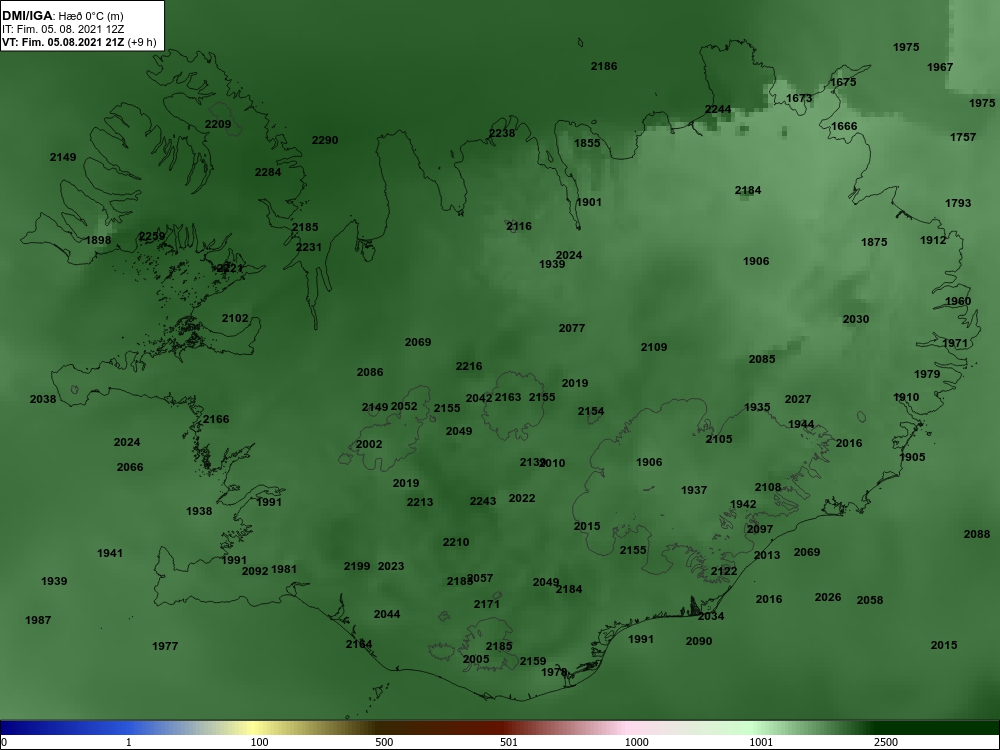Click the 2199 value label

click(357, 566)
